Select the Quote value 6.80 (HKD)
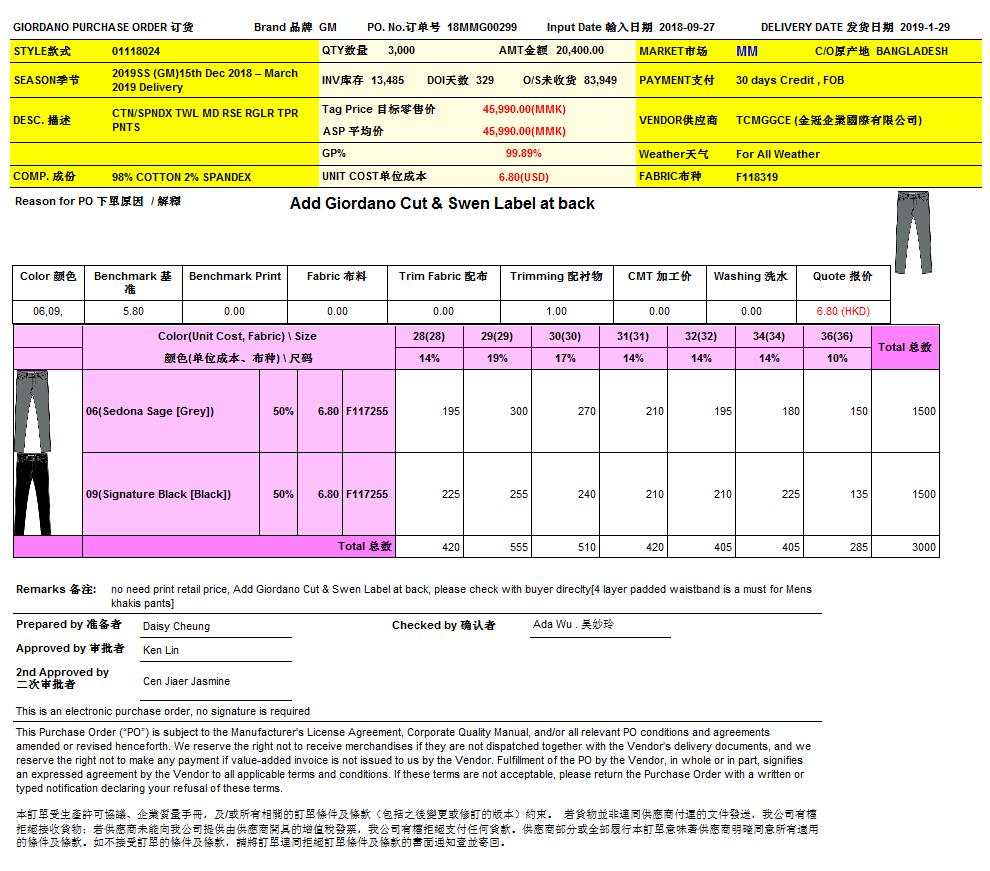This screenshot has width=990, height=871. (x=842, y=311)
